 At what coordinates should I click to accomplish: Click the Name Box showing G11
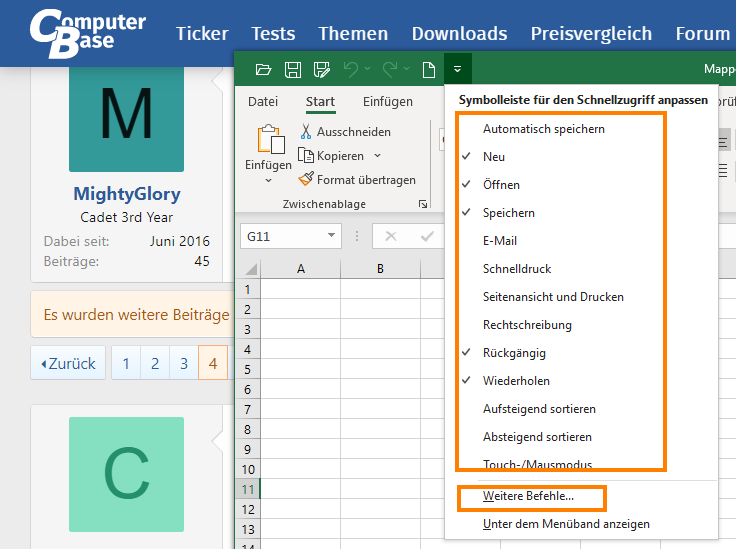tap(283, 236)
